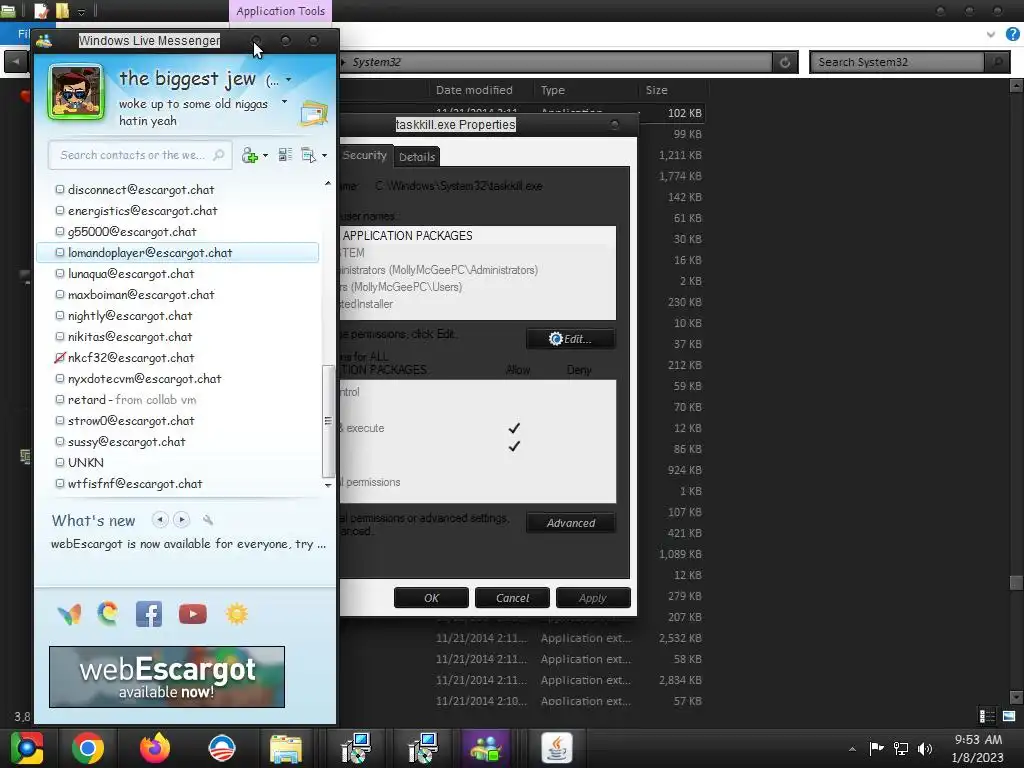
Task: Click the Explorer refresh button
Action: pyautogui.click(x=785, y=62)
